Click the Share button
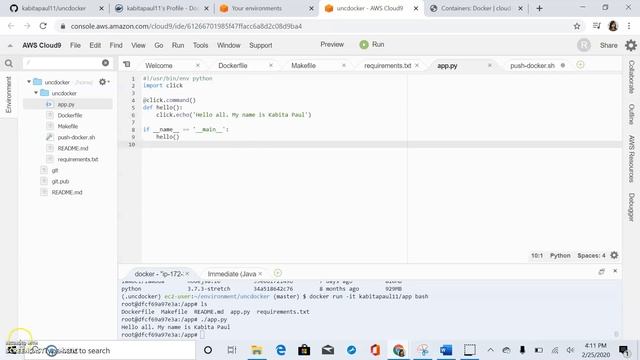Viewport: 640px width, 360px height. tap(609, 45)
